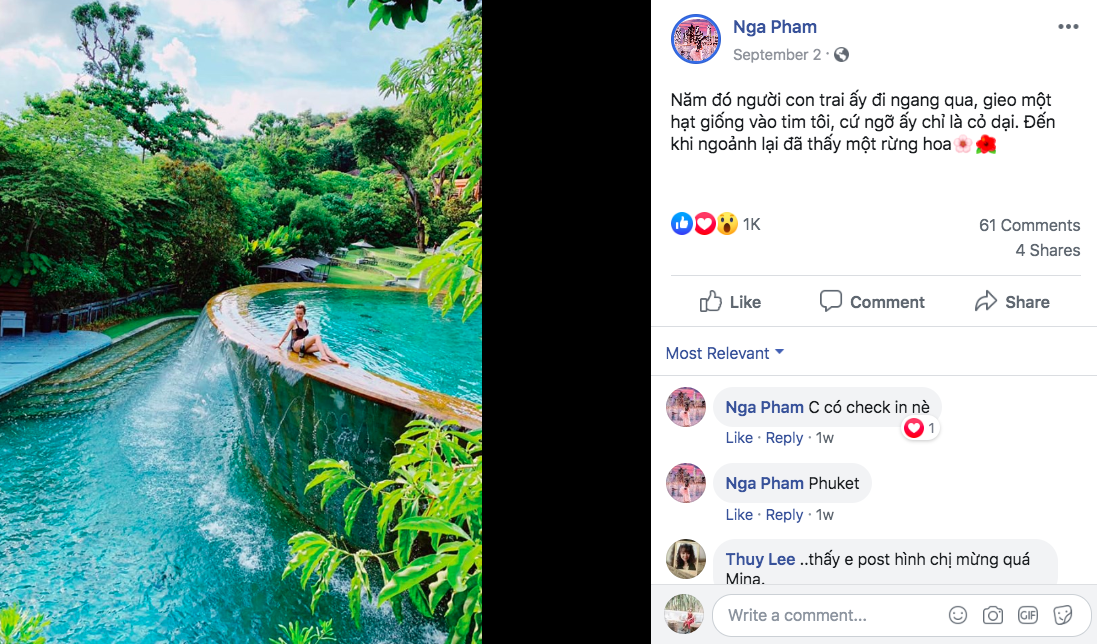The height and width of the screenshot is (644, 1097).
Task: Open the 61 Comments list
Action: click(1029, 225)
